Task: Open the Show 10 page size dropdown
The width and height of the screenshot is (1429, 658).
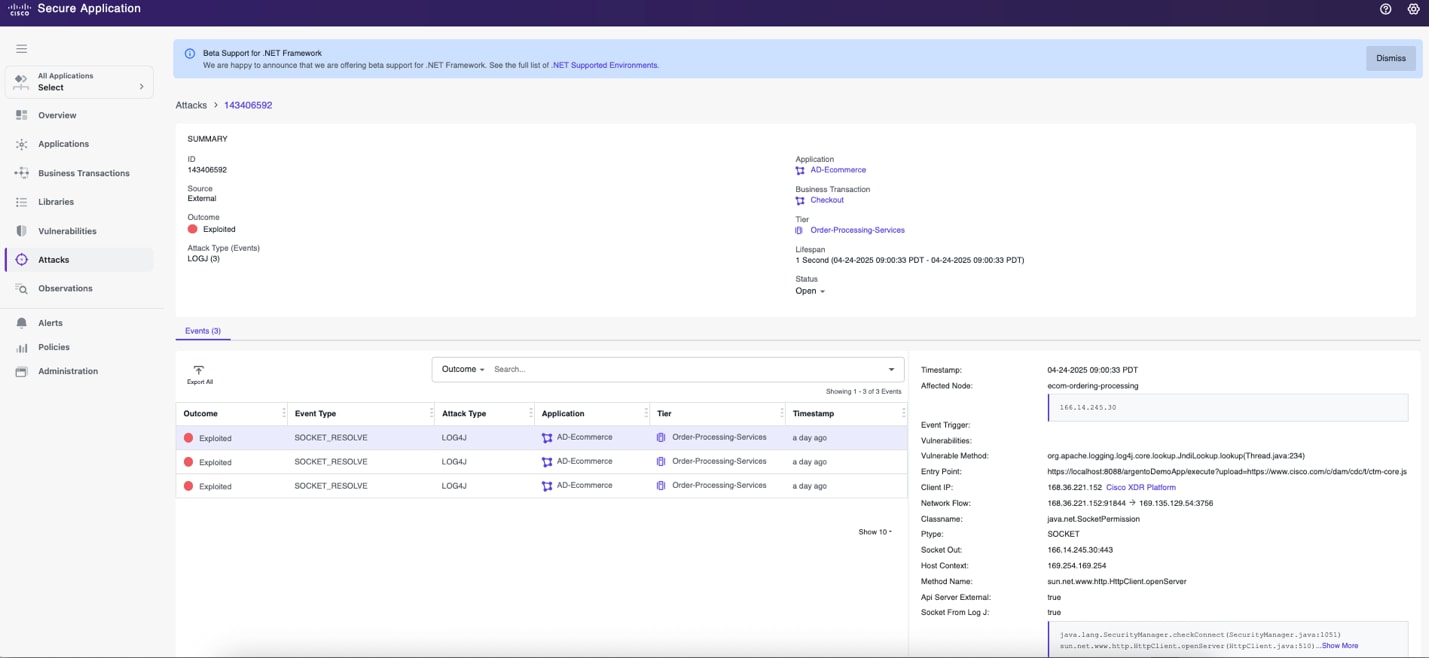Action: tap(875, 532)
